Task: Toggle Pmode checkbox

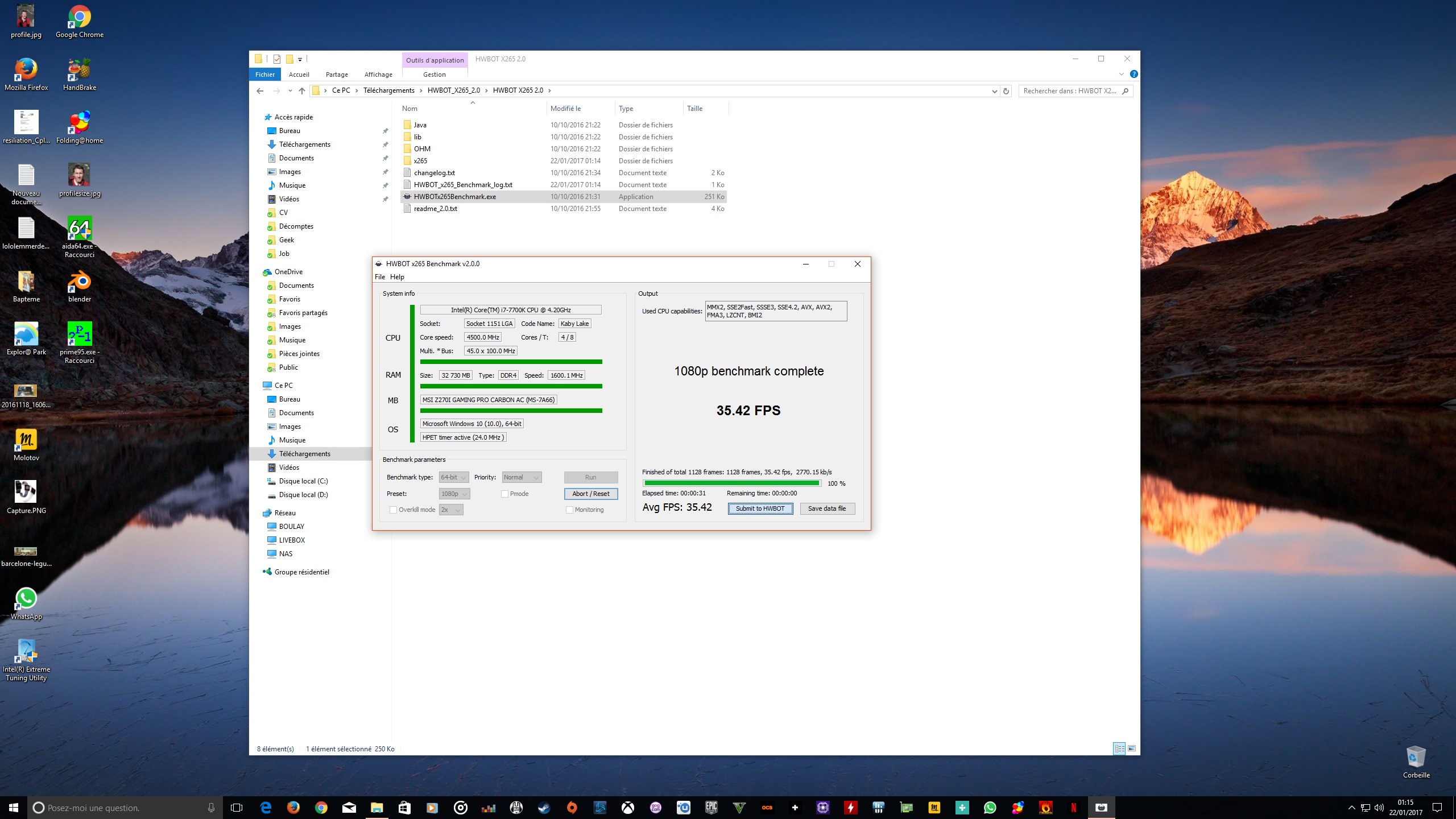Action: (x=504, y=494)
